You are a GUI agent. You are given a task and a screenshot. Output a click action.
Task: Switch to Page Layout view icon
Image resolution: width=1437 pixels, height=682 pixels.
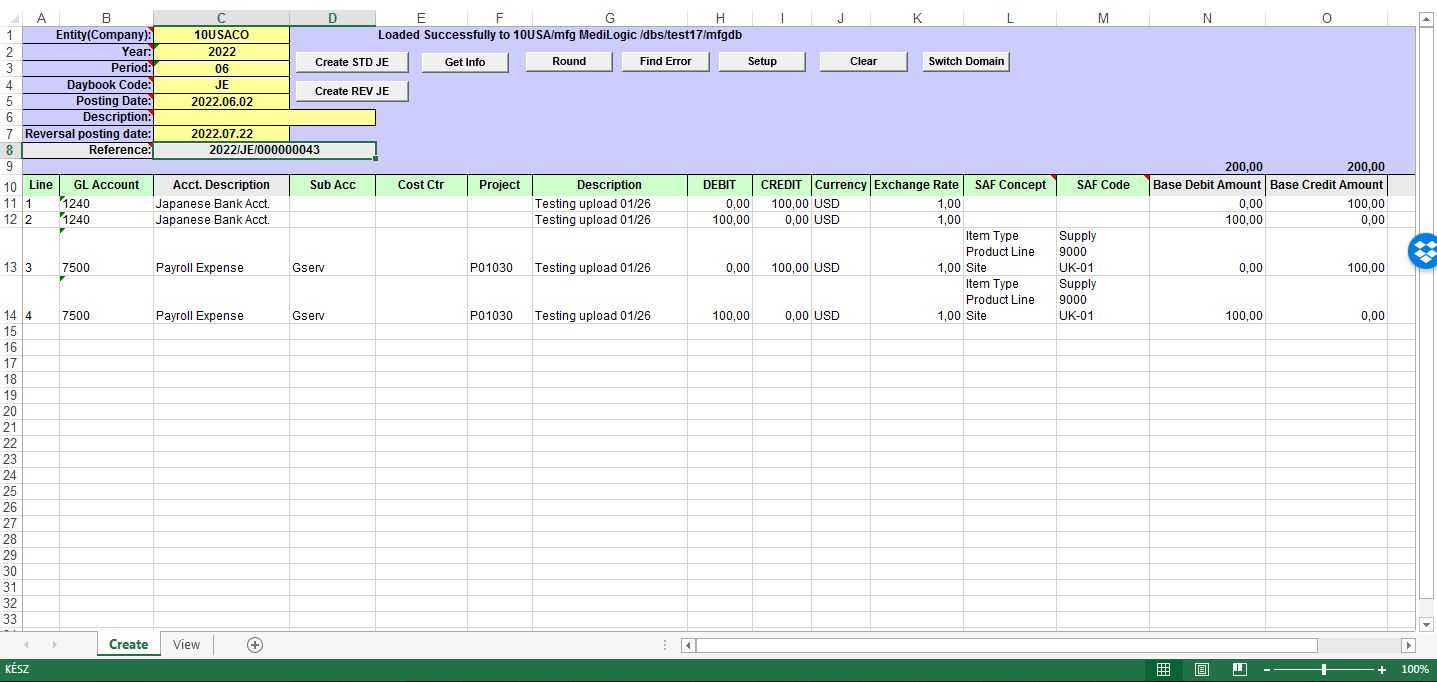tap(1200, 670)
